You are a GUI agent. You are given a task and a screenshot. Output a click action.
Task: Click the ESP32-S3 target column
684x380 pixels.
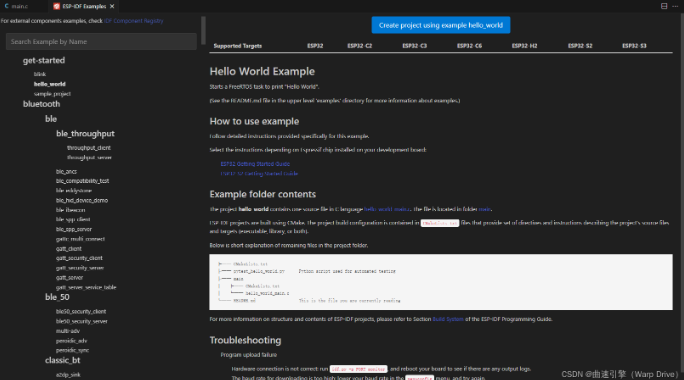pos(634,46)
